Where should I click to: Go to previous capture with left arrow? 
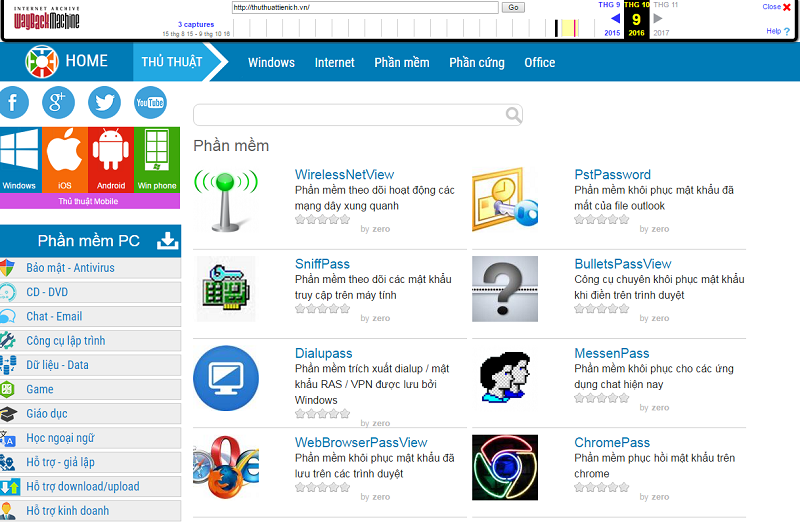[615, 19]
